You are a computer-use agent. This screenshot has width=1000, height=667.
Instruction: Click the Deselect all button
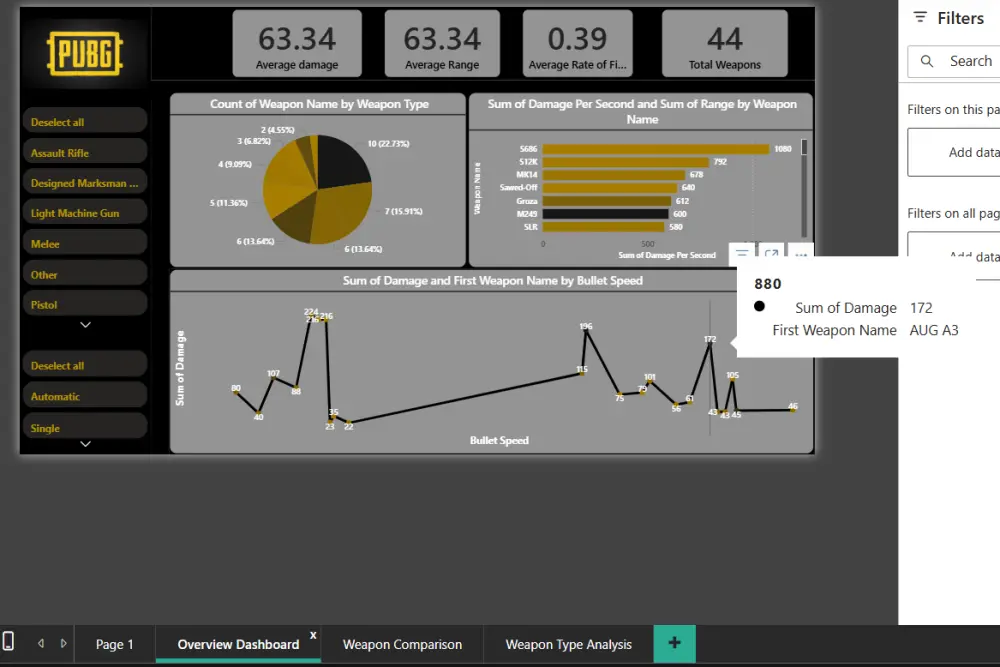[85, 120]
